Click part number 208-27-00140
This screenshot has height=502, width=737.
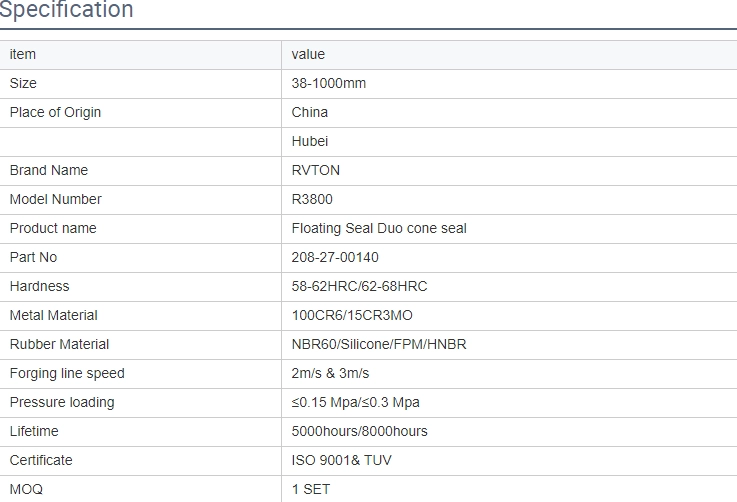335,257
